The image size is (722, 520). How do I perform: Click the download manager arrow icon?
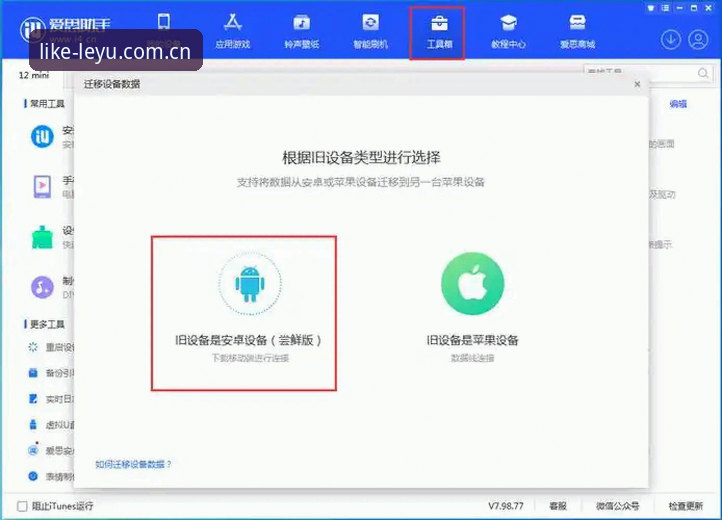pos(671,40)
